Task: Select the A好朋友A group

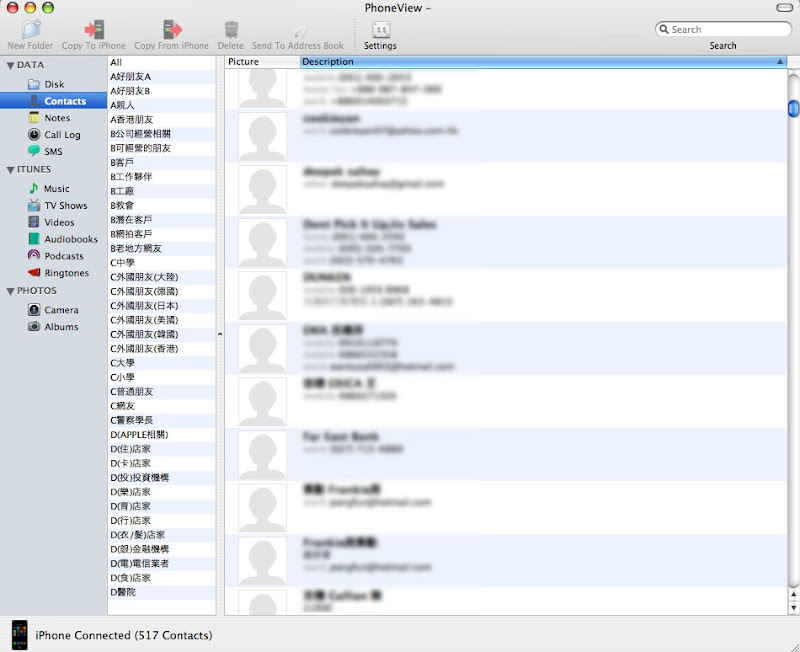Action: (x=162, y=77)
